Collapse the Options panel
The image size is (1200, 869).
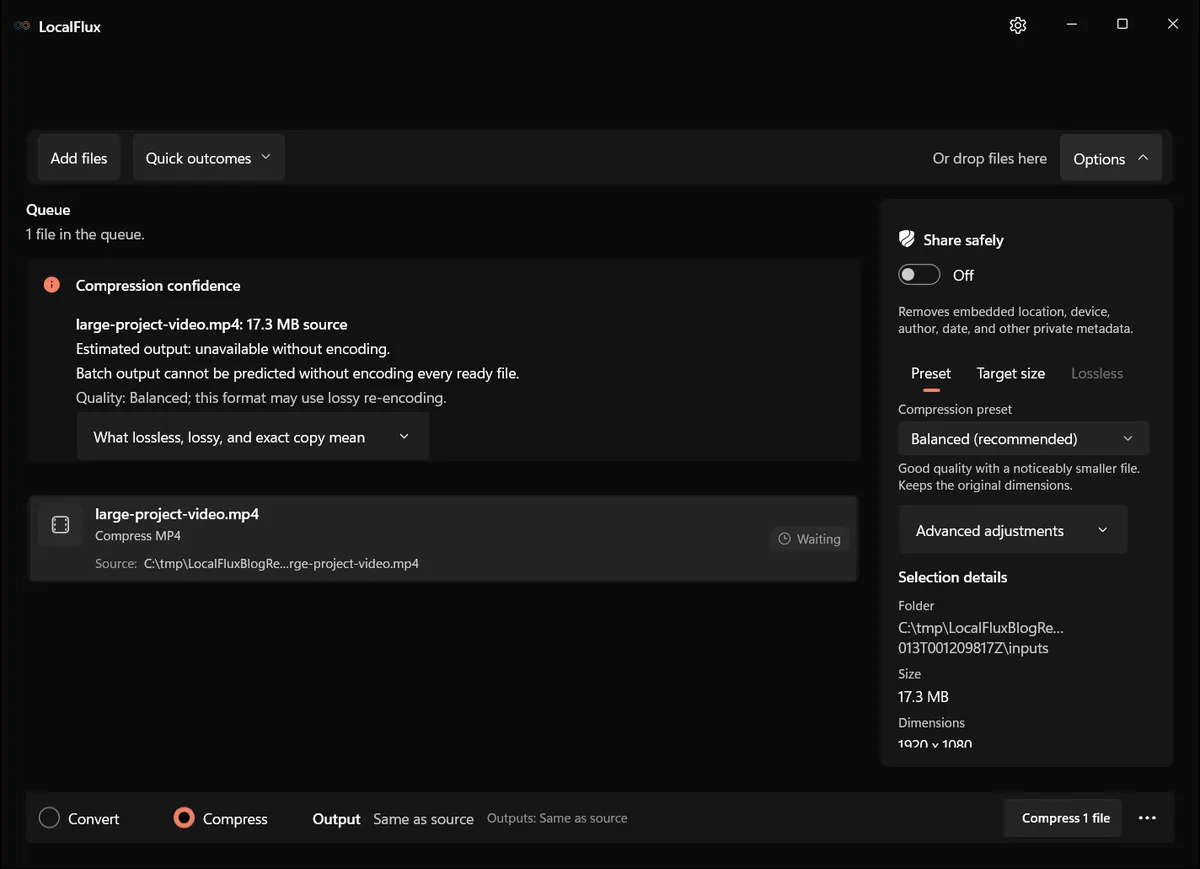click(1111, 158)
